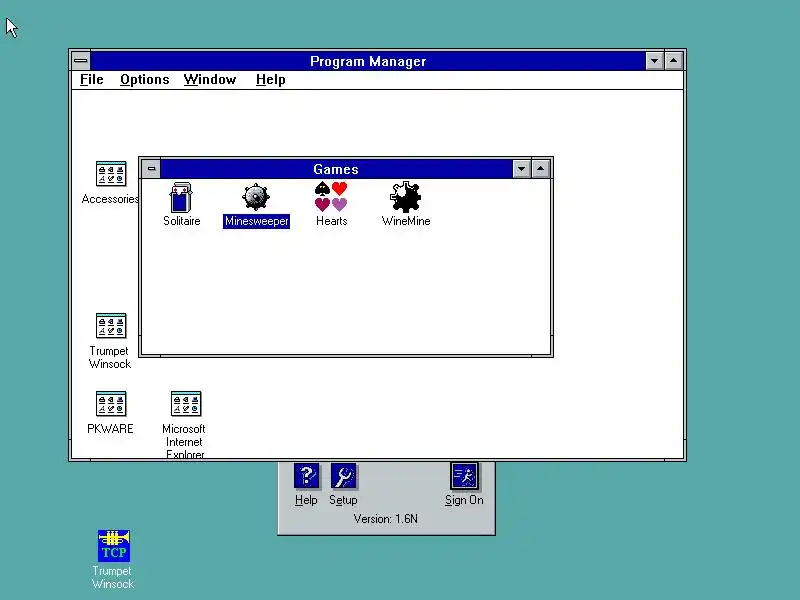Click the WineMine label text
The image size is (800, 600).
point(406,221)
